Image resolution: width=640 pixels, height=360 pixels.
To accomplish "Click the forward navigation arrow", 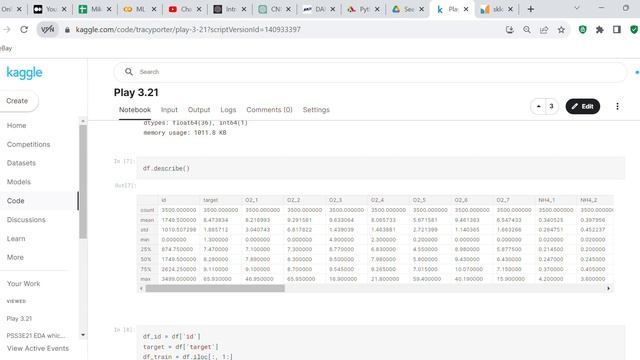I will click(7, 29).
